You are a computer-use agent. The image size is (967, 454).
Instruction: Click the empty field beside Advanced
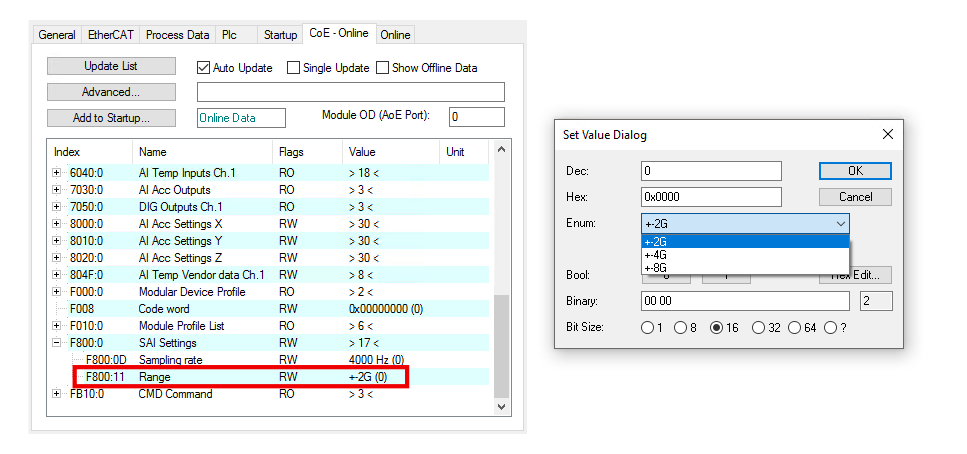click(x=350, y=92)
